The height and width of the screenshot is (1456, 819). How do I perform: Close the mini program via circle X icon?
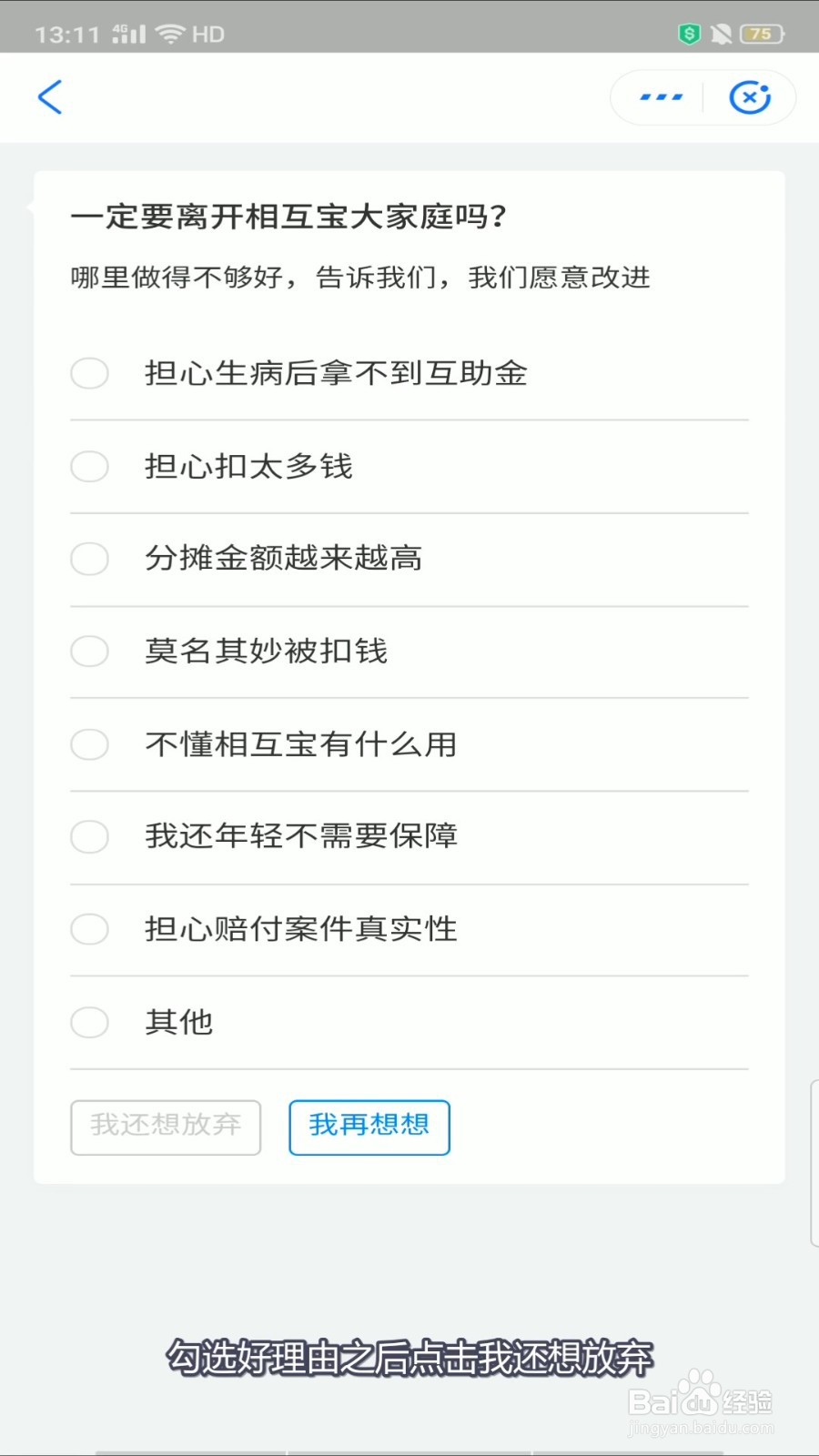click(x=750, y=97)
